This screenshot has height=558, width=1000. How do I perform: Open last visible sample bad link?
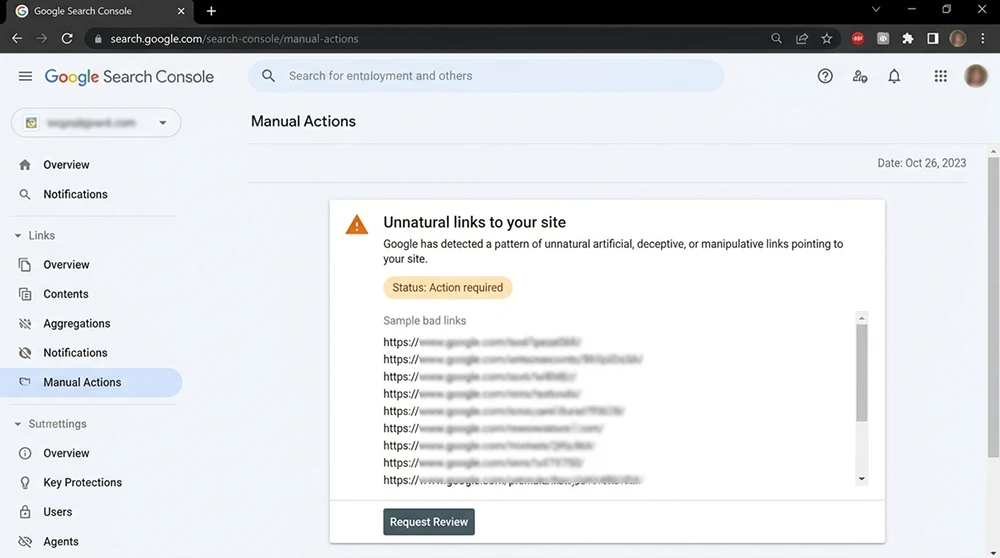coord(513,480)
